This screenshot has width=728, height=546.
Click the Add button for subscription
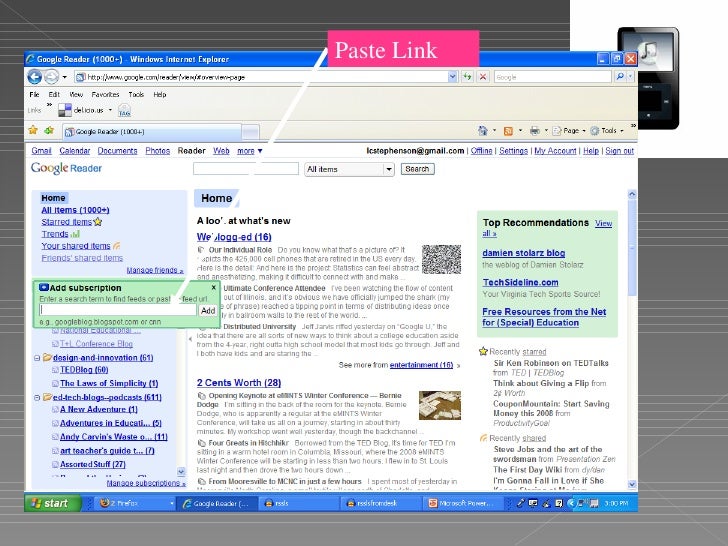208,311
